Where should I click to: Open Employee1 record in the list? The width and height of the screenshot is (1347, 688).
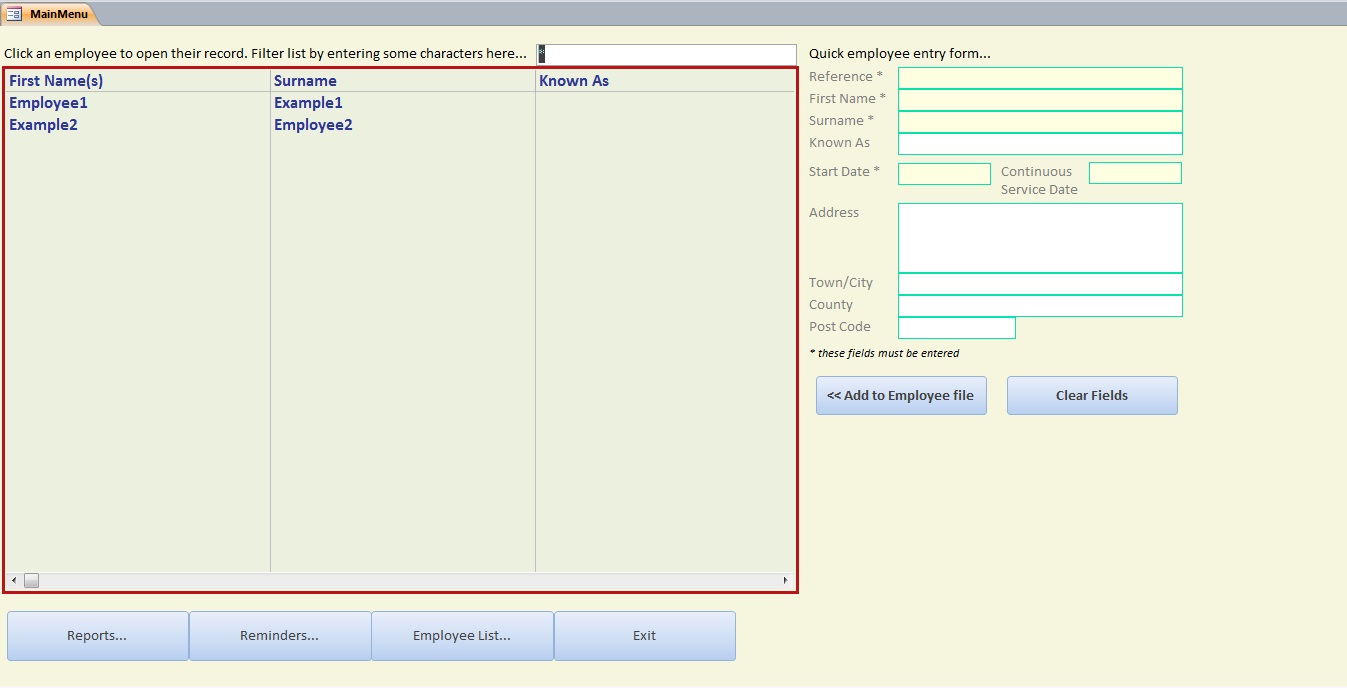49,103
